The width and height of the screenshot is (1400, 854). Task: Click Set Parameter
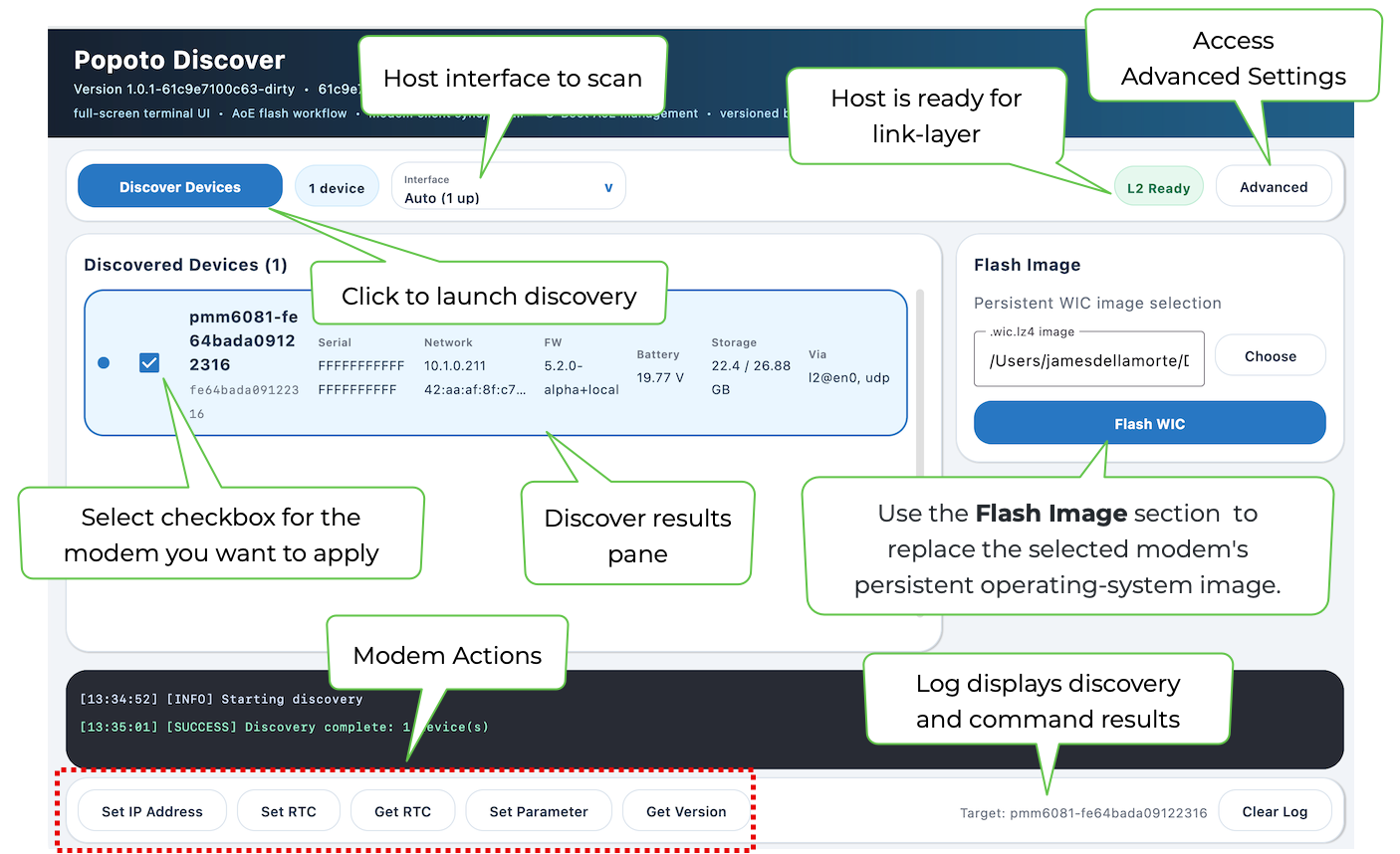point(539,811)
